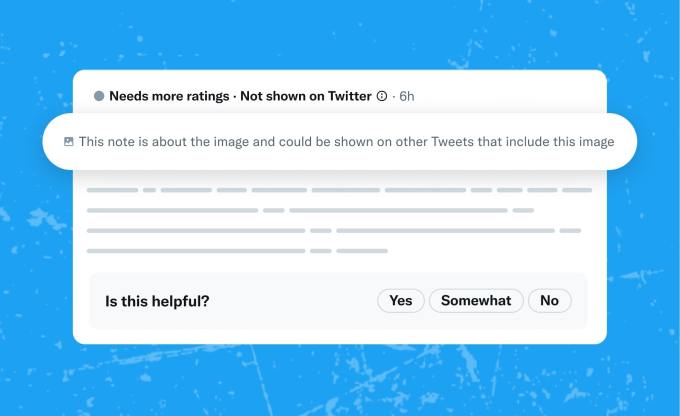Image resolution: width=680 pixels, height=416 pixels.
Task: Choose the "Somewhat" helpfulness option
Action: tap(476, 300)
